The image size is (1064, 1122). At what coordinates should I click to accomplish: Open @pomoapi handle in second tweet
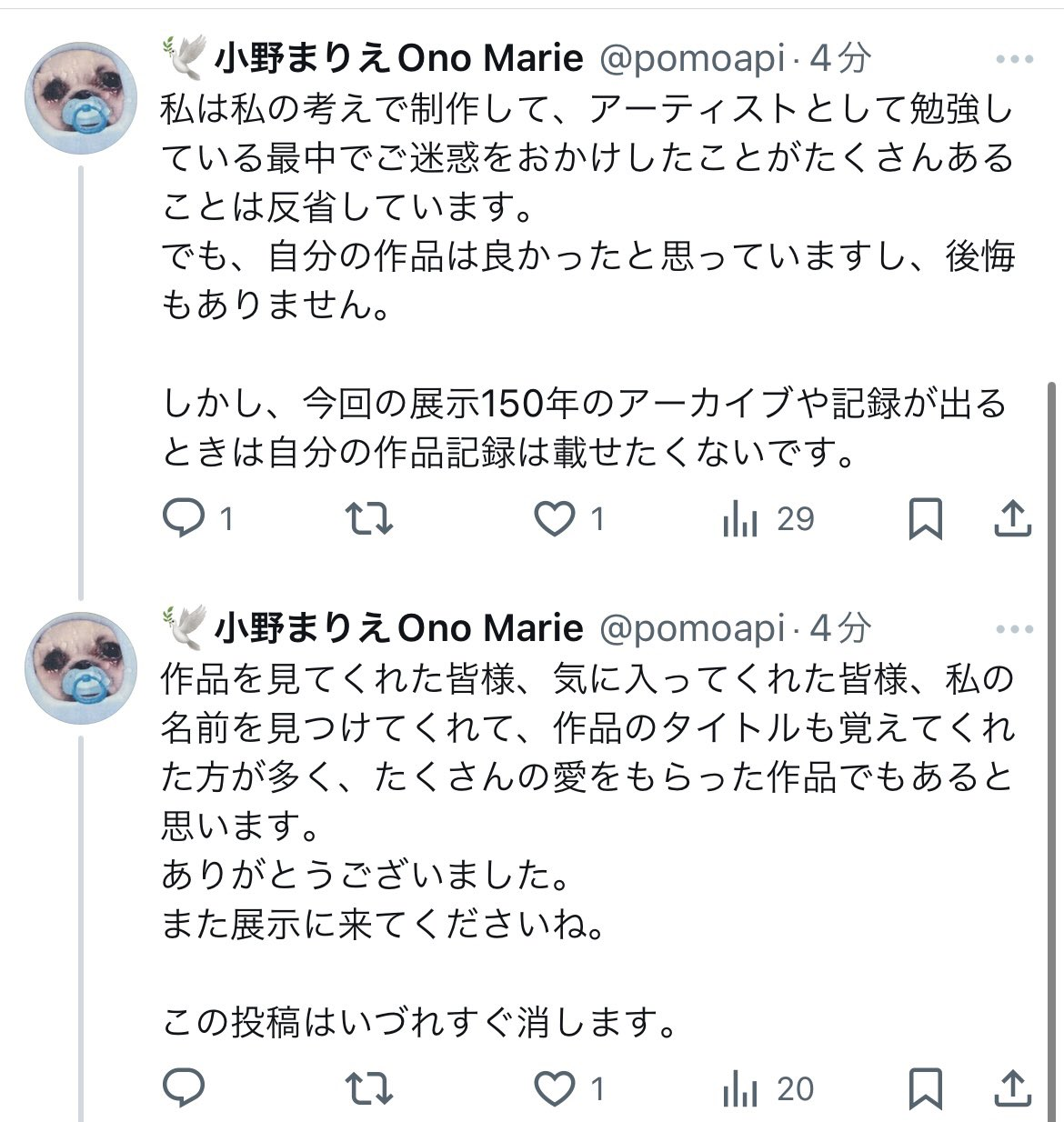(691, 628)
